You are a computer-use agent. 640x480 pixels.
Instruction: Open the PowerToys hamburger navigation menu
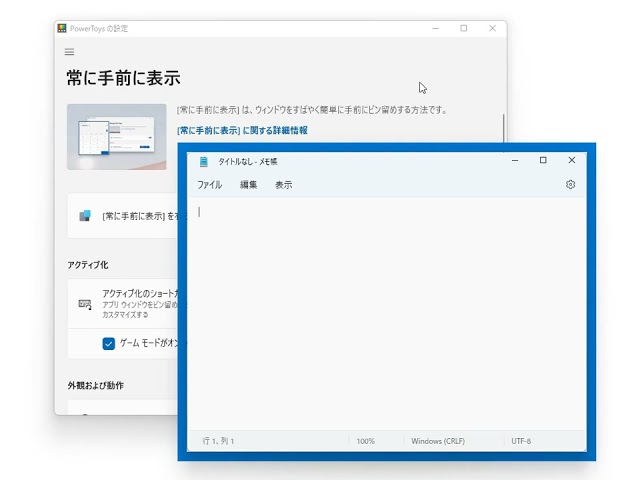tap(69, 52)
